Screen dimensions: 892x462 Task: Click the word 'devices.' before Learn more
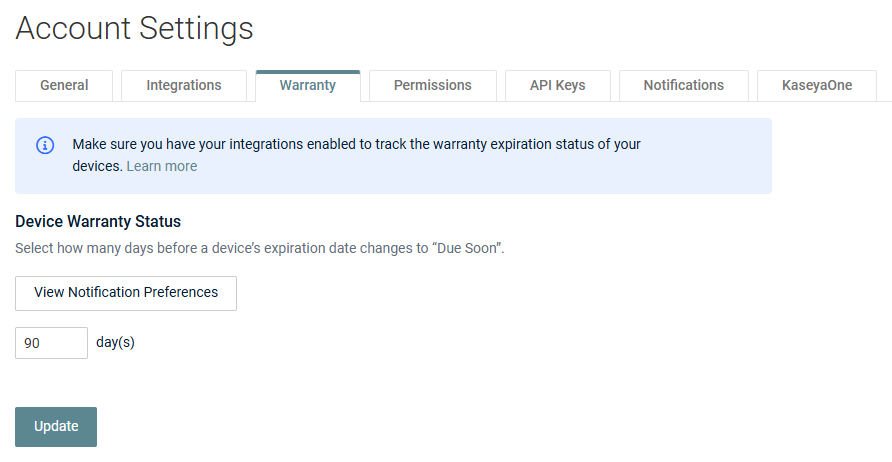tap(97, 166)
